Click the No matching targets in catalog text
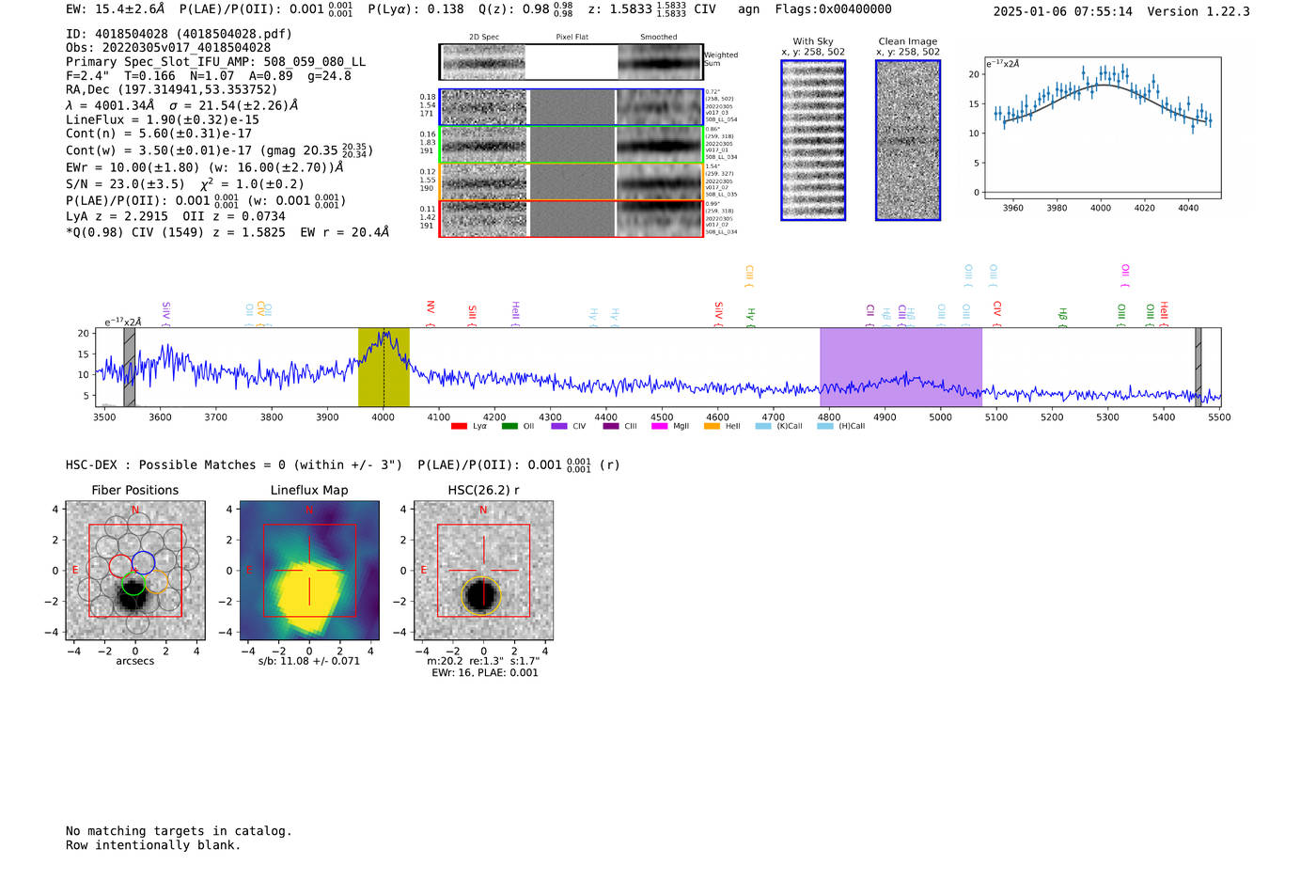The width and height of the screenshot is (1316, 896). tap(179, 831)
